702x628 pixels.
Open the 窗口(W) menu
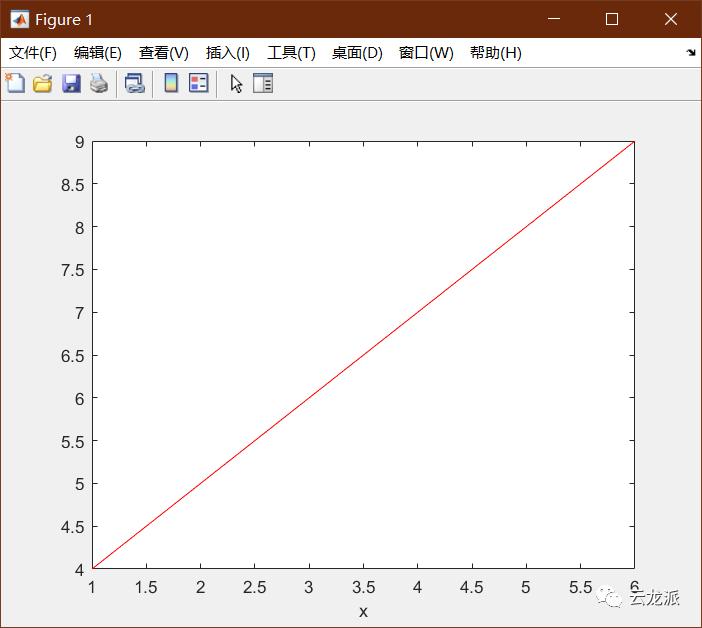(x=426, y=53)
